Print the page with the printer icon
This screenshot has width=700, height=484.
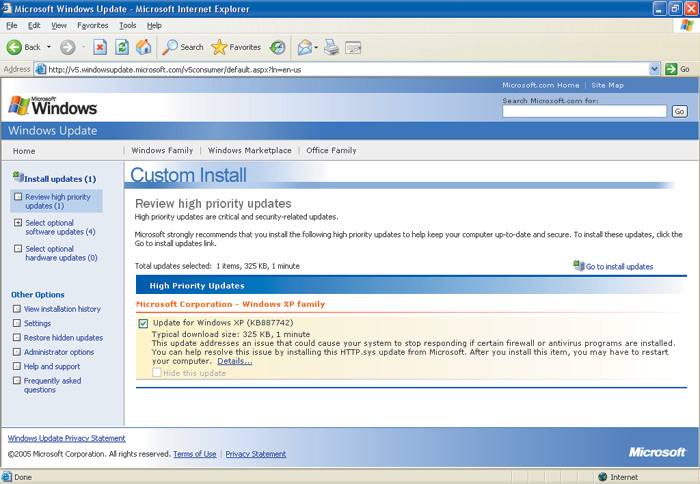click(x=332, y=47)
